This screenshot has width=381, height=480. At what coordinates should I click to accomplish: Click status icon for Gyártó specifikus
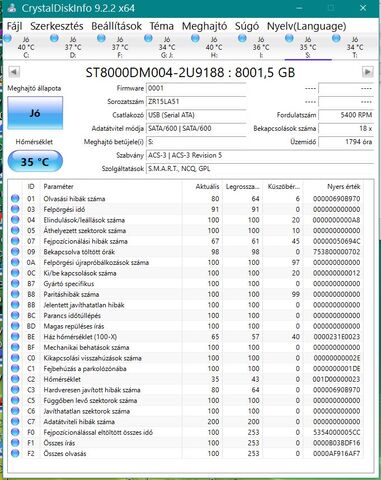[x=15, y=284]
